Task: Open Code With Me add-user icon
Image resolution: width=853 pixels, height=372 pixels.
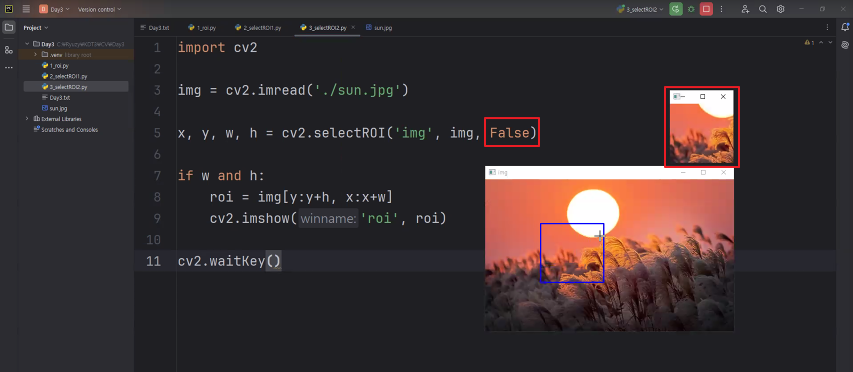Action: point(745,9)
